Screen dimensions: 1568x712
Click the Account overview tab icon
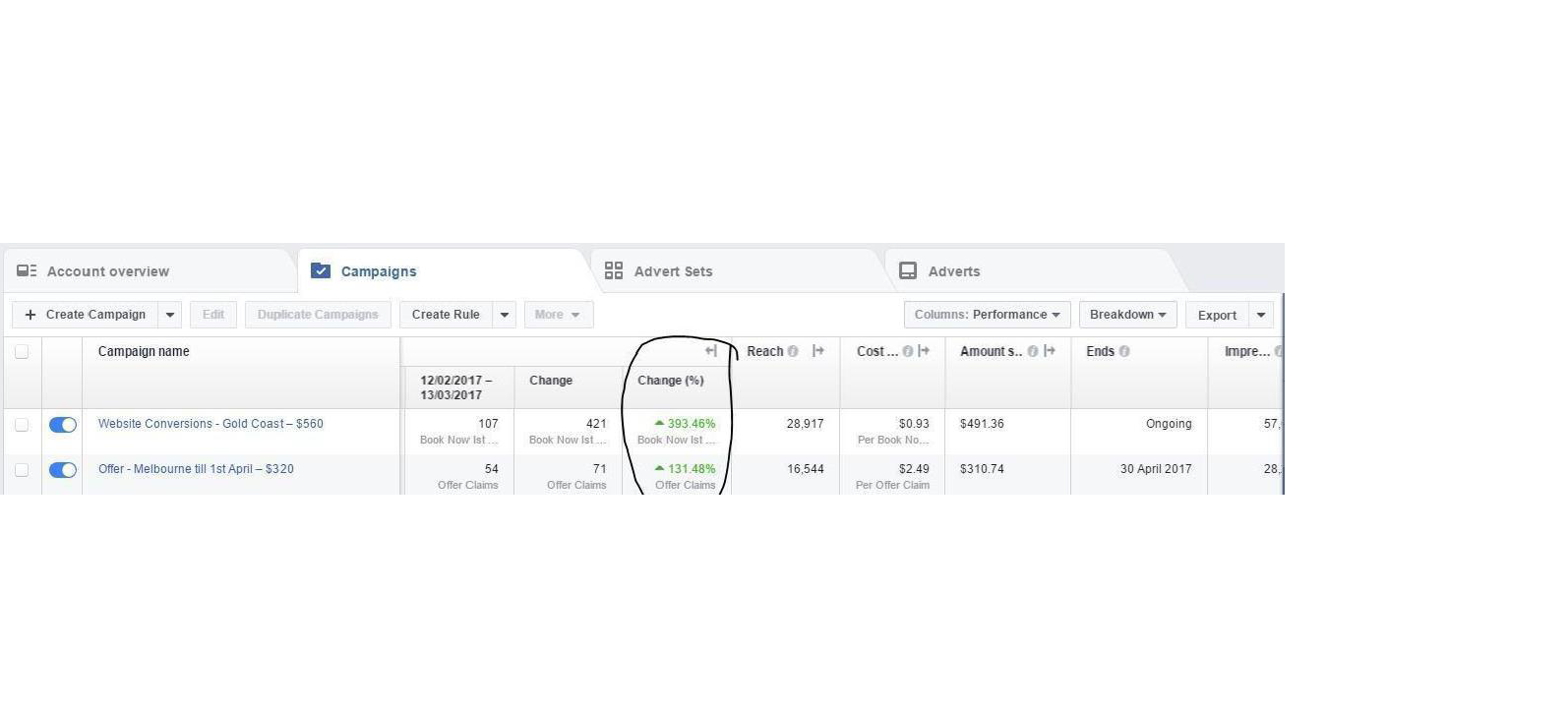coord(27,270)
